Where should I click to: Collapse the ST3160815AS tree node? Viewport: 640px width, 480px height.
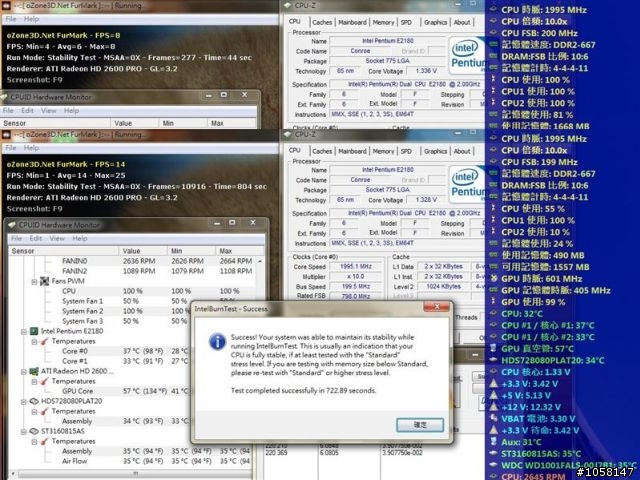click(x=24, y=431)
